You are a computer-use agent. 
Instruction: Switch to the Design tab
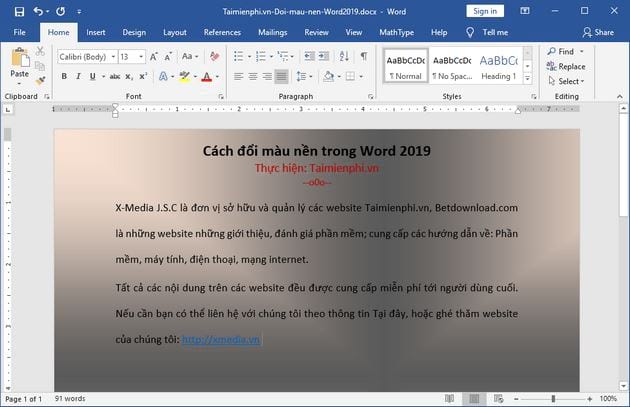click(134, 32)
